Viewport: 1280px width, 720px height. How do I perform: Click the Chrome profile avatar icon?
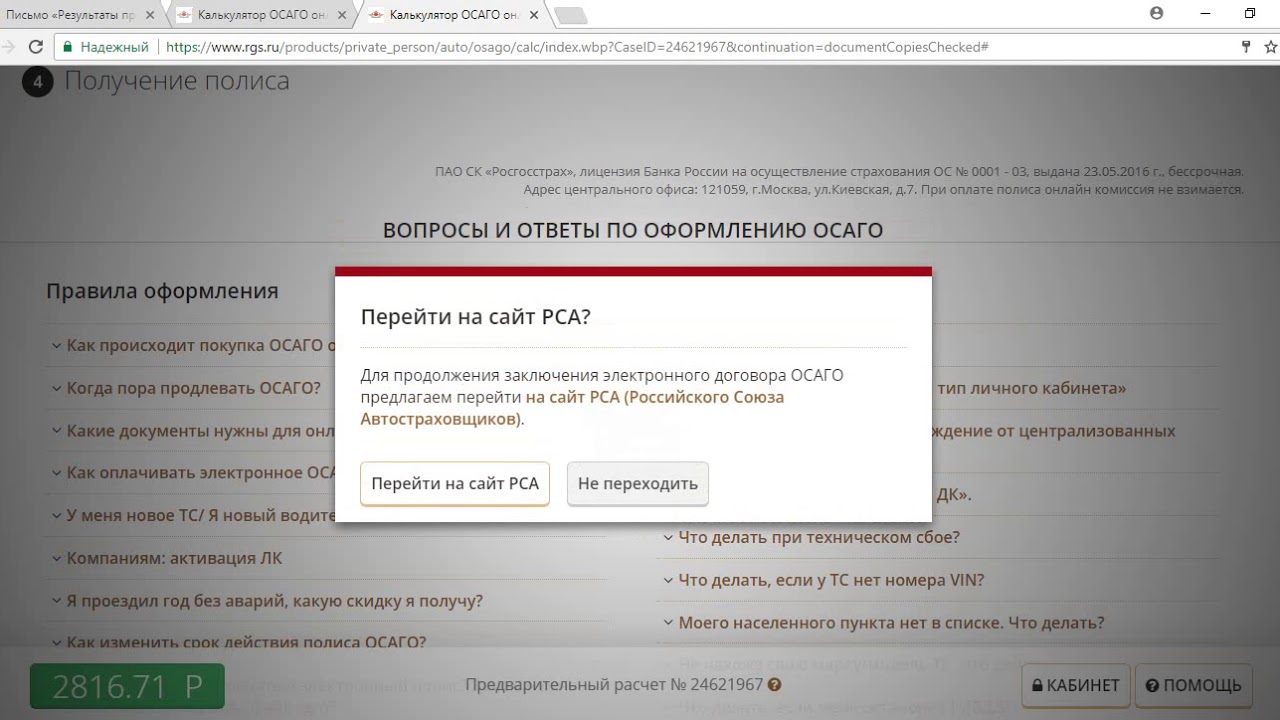click(1157, 14)
